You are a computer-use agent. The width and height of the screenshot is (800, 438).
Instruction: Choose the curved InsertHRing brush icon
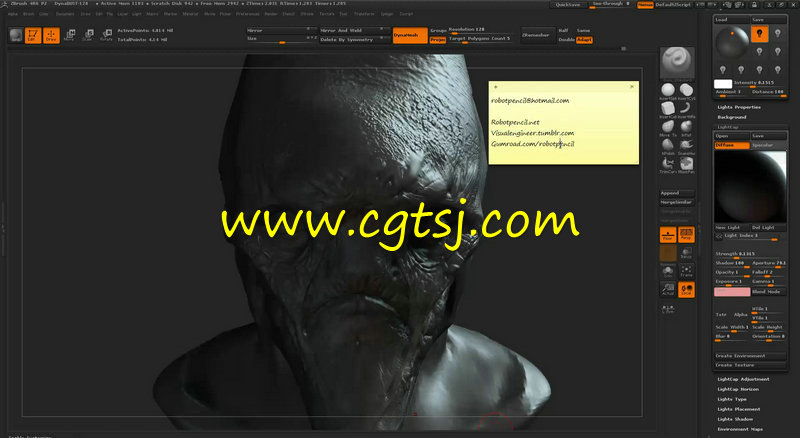[686, 109]
